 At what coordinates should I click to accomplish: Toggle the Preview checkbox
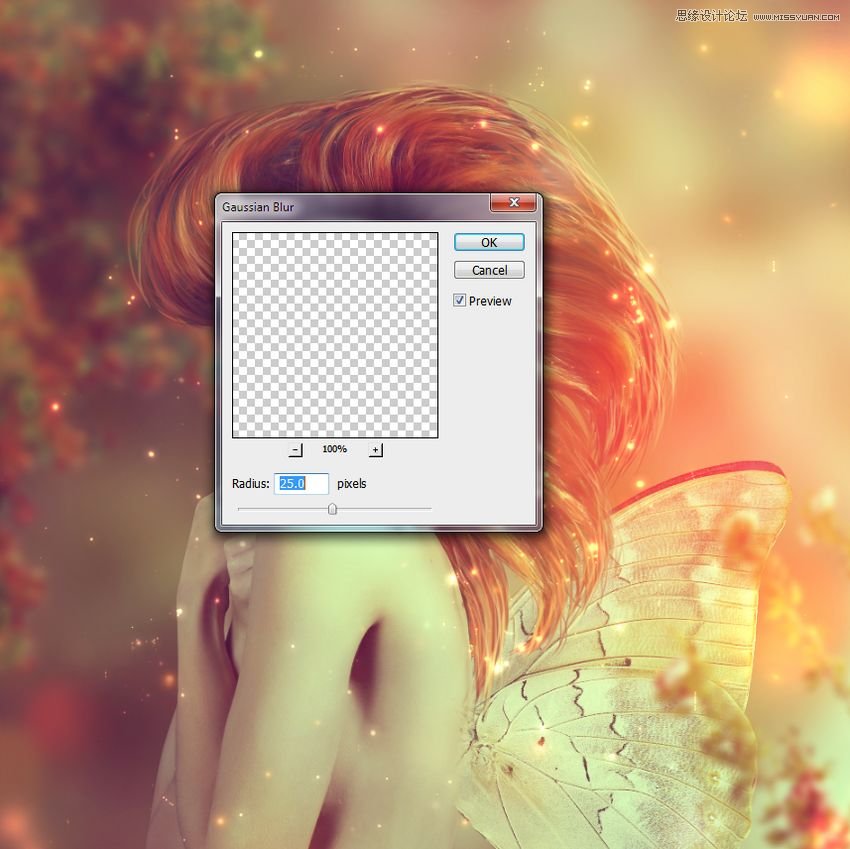pyautogui.click(x=460, y=300)
